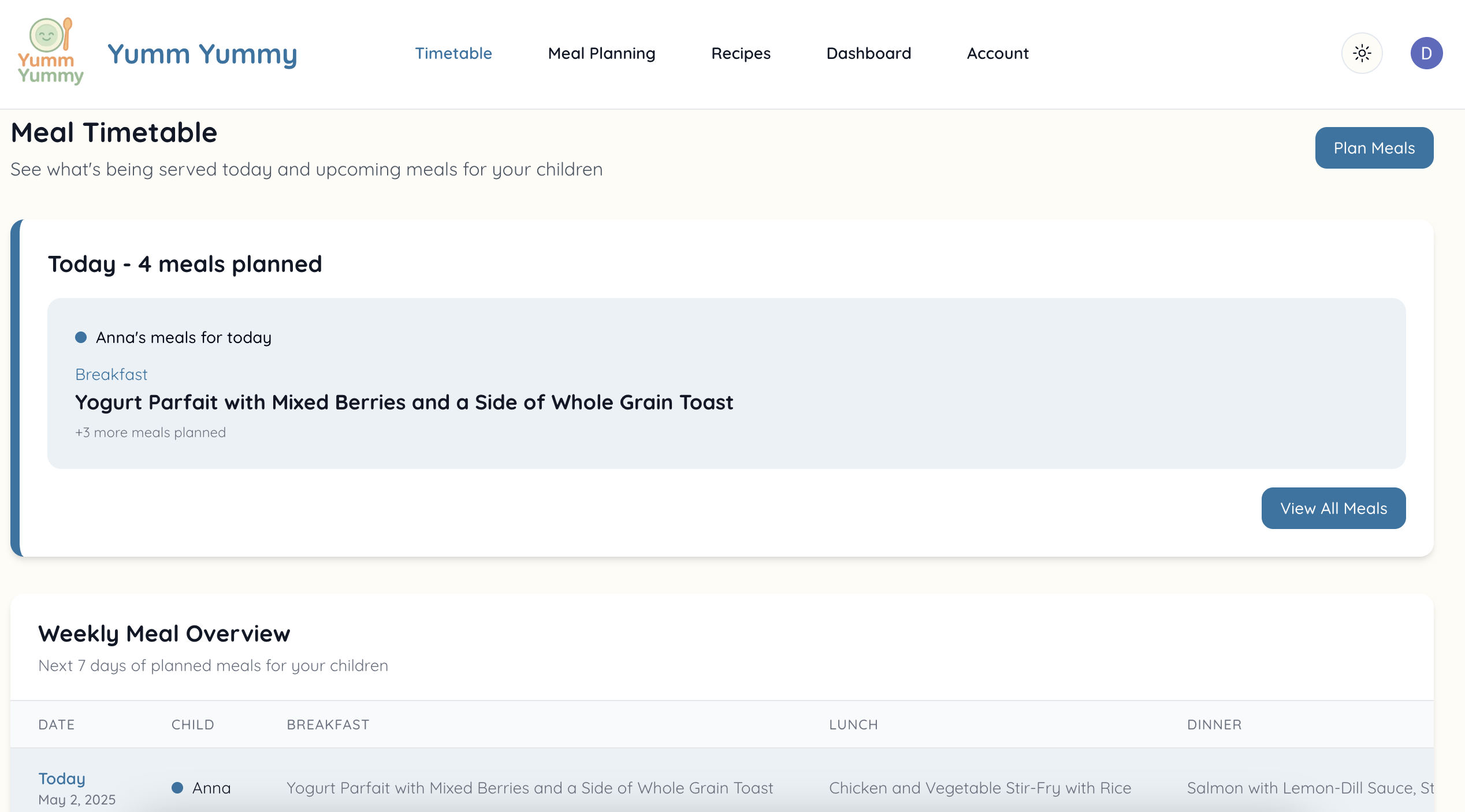Click View All Meals button

[x=1333, y=508]
